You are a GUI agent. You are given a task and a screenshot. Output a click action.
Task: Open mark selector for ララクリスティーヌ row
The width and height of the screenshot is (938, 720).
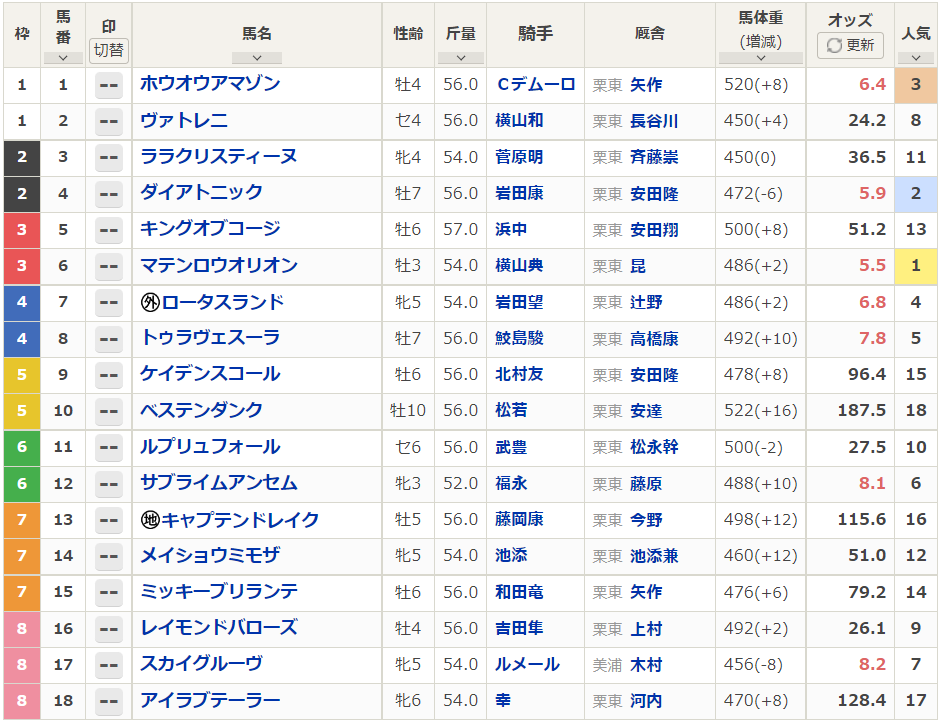coord(109,158)
